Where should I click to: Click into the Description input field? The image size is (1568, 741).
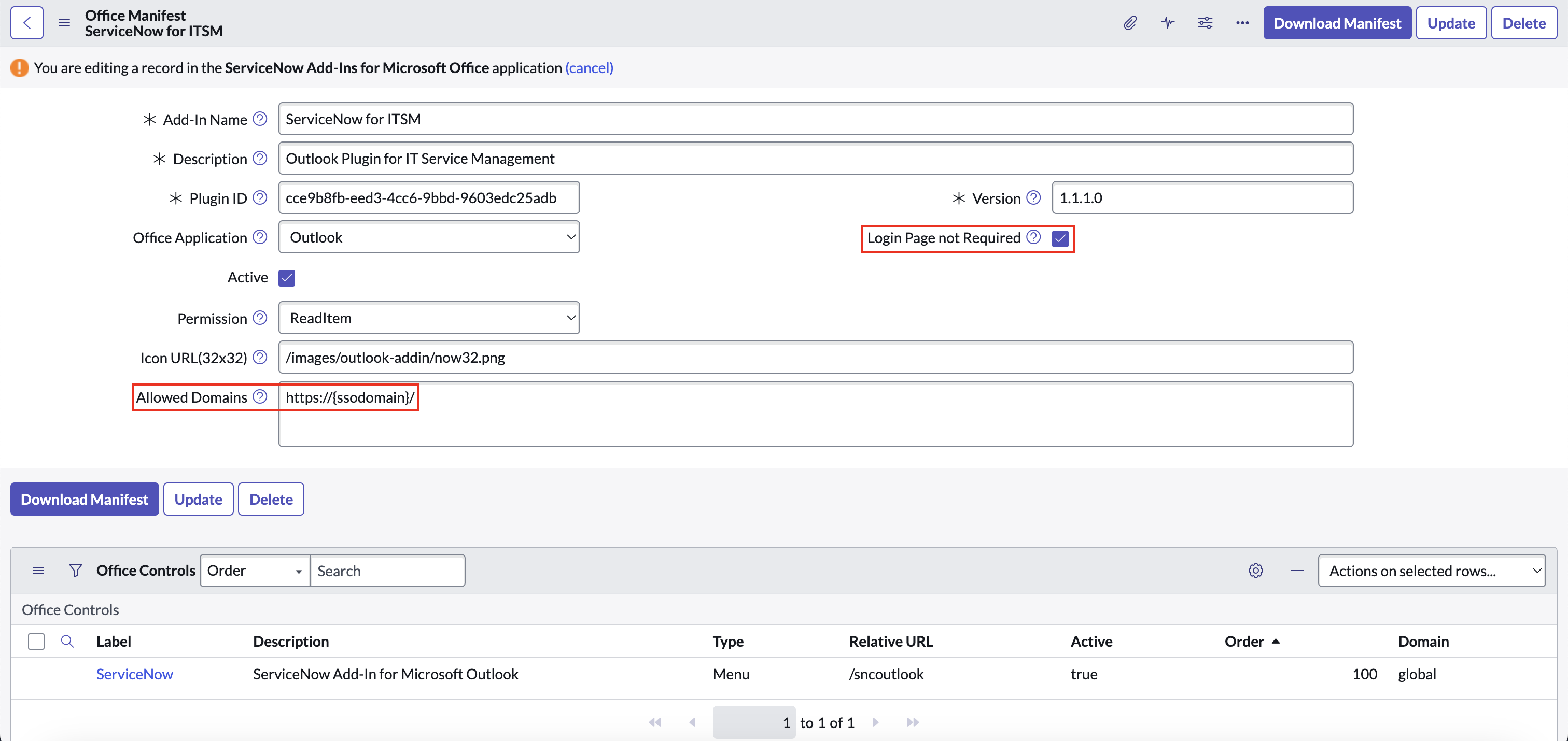tap(816, 158)
